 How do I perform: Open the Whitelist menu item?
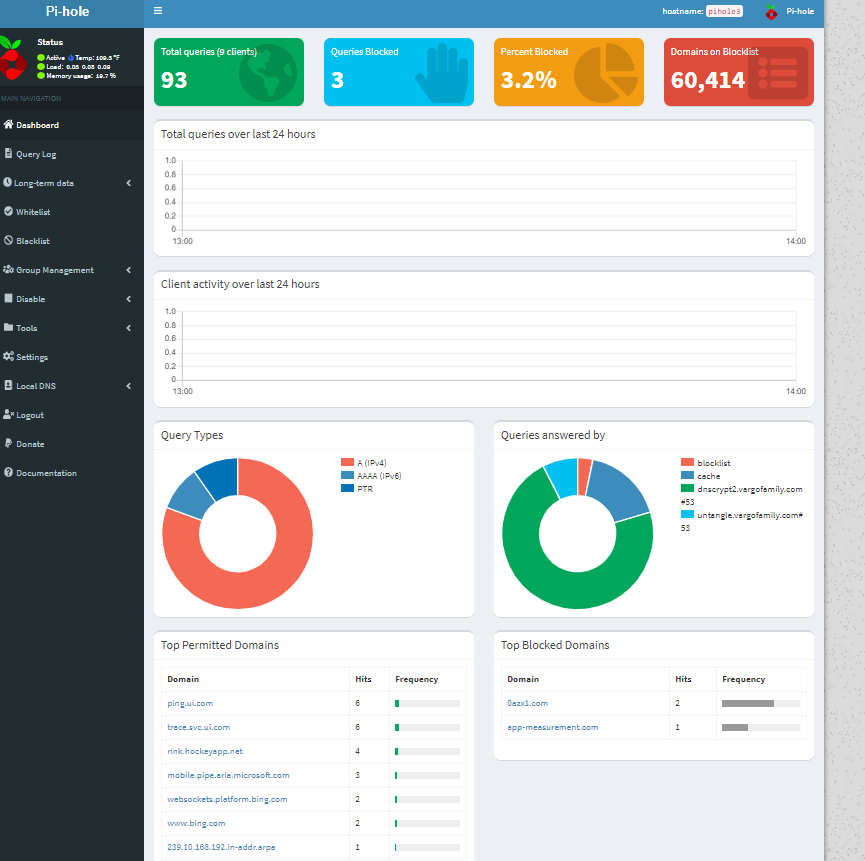(x=72, y=212)
